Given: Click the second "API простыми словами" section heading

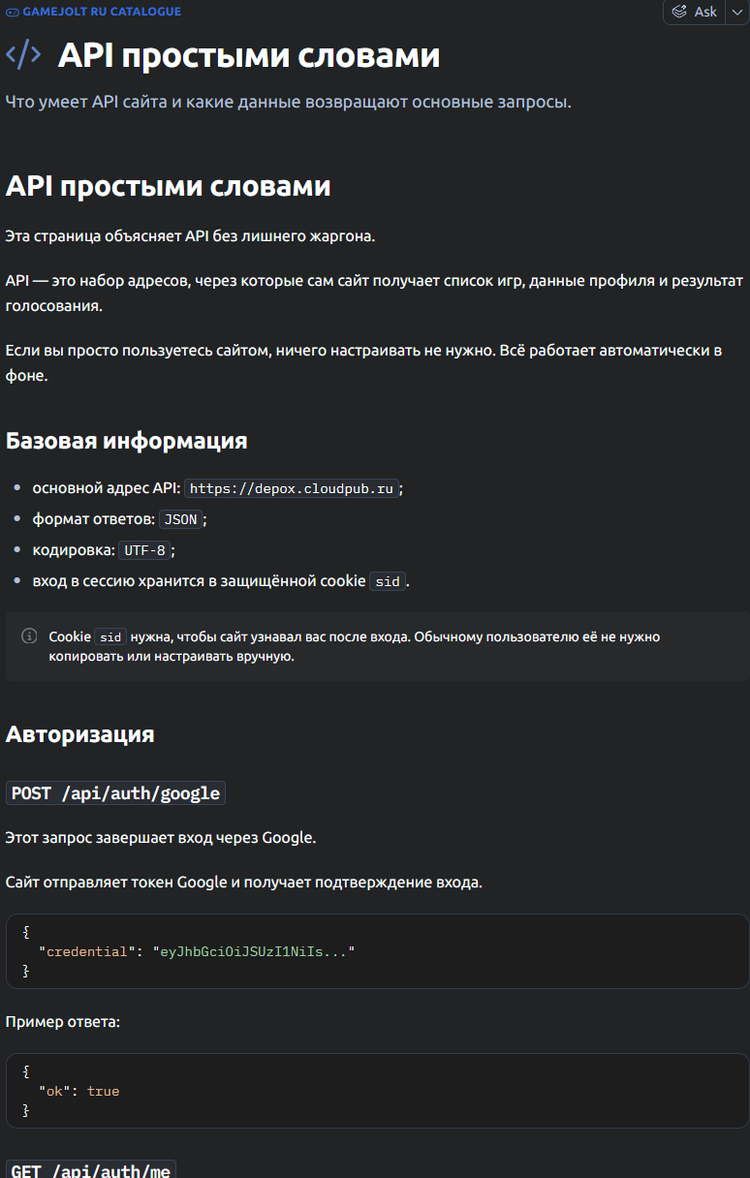Looking at the screenshot, I should 168,186.
